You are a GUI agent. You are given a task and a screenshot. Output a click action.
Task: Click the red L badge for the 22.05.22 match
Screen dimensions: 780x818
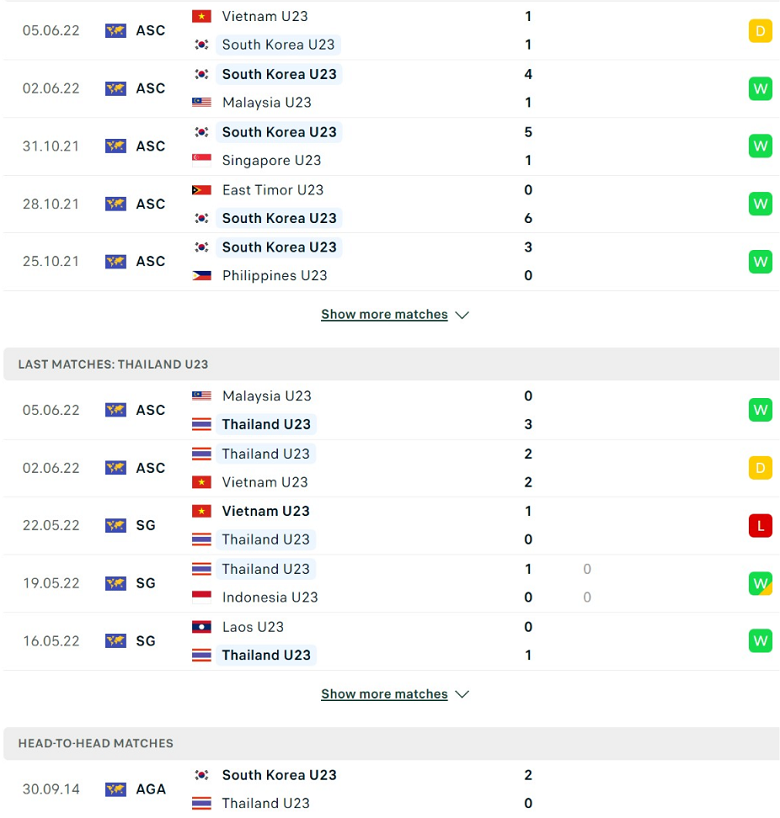[x=760, y=525]
